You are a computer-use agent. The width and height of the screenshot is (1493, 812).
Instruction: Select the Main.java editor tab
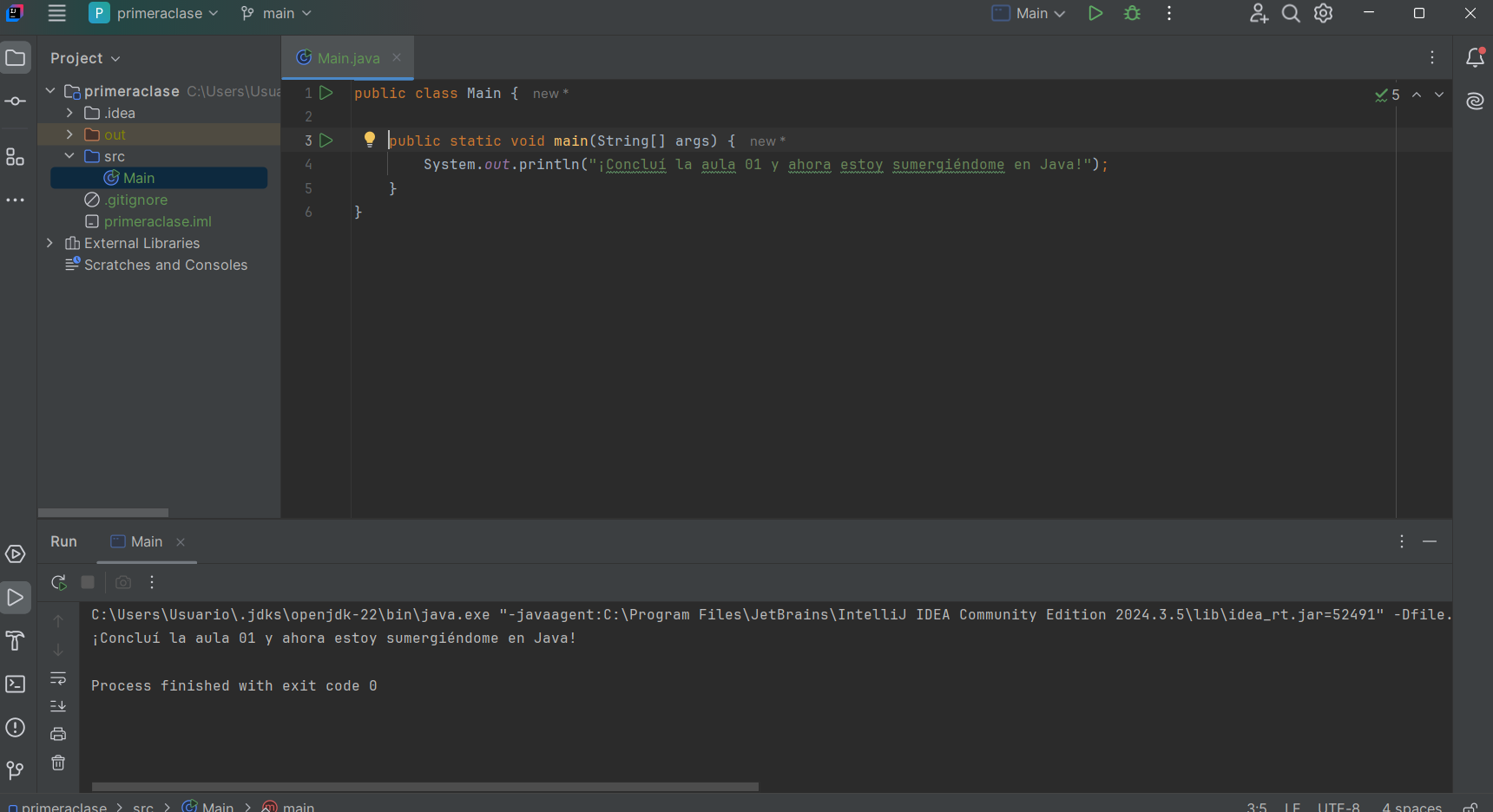[347, 58]
